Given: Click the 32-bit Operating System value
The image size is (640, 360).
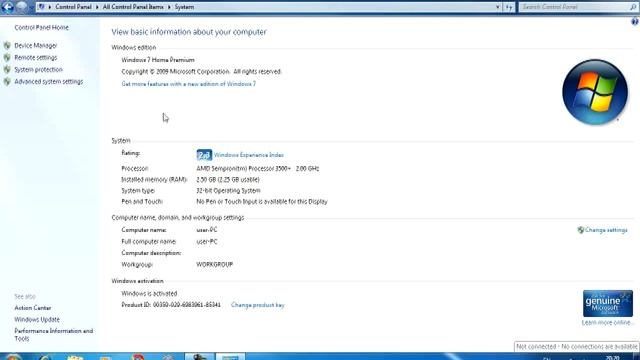Looking at the screenshot, I should click(228, 191).
